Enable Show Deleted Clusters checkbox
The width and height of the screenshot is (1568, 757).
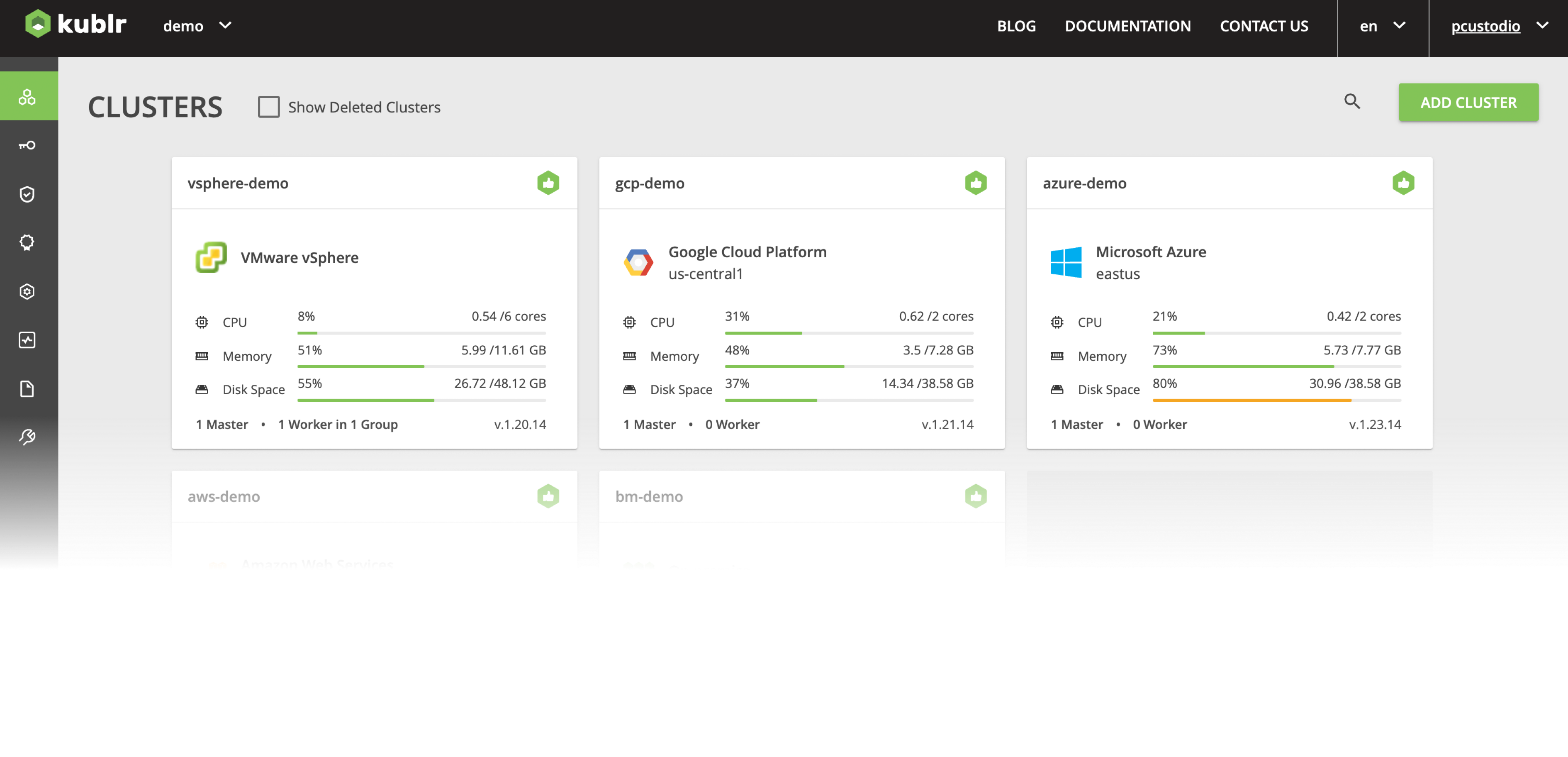click(x=268, y=107)
